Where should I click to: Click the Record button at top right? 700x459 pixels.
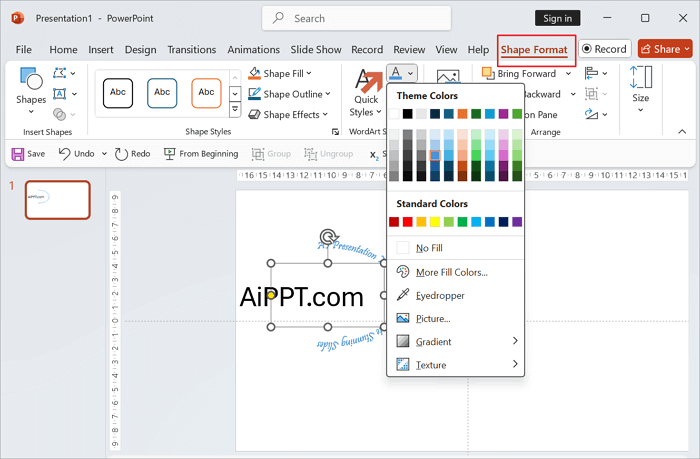tap(605, 49)
